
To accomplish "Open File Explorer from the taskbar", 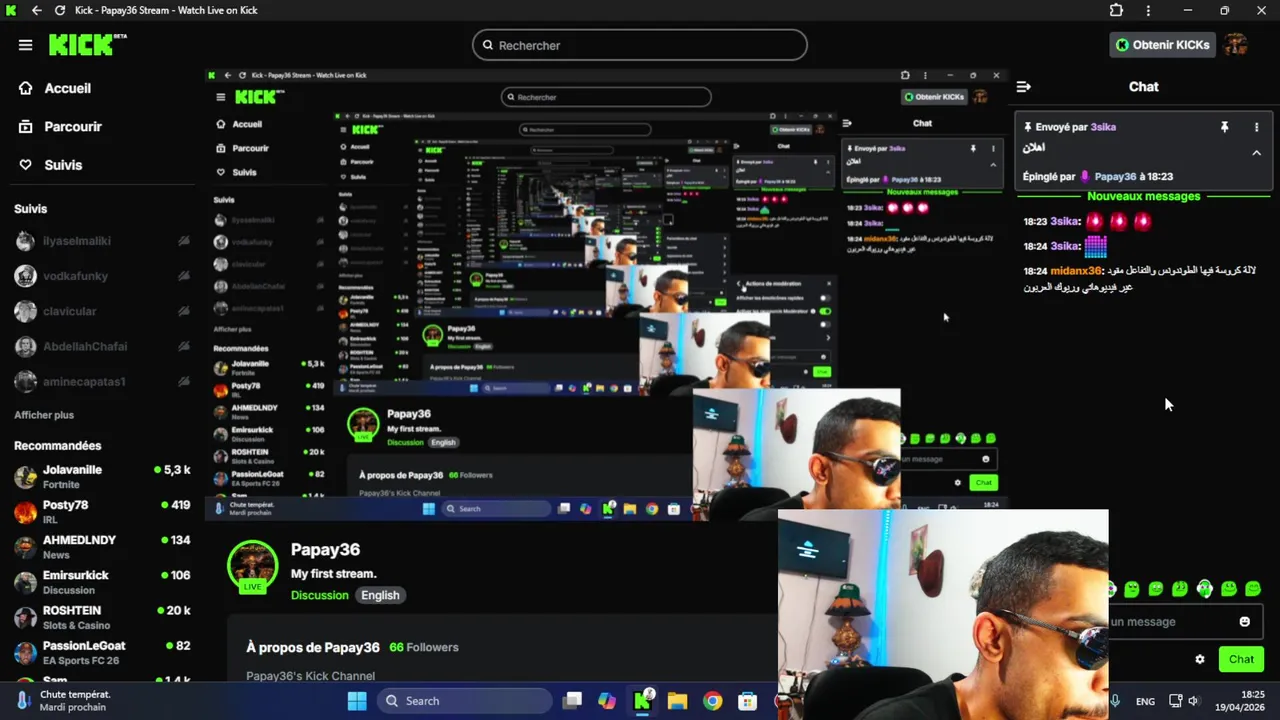I will click(677, 701).
